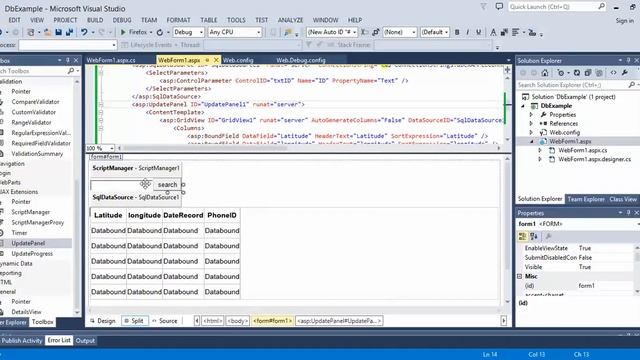Open the Error List tab
This screenshot has width=640, height=360.
tap(59, 340)
